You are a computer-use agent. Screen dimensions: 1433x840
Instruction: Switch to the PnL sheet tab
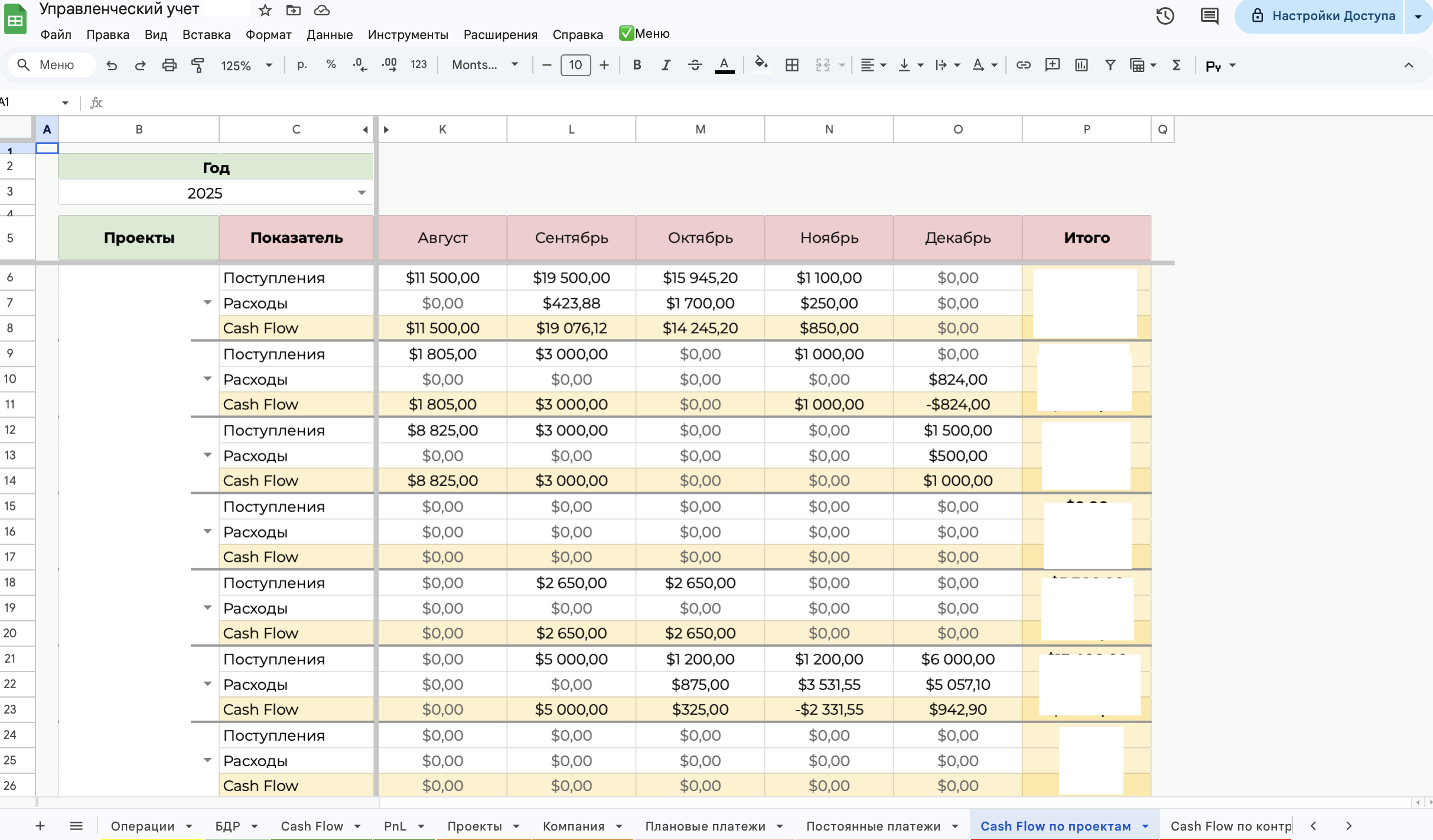pos(395,826)
